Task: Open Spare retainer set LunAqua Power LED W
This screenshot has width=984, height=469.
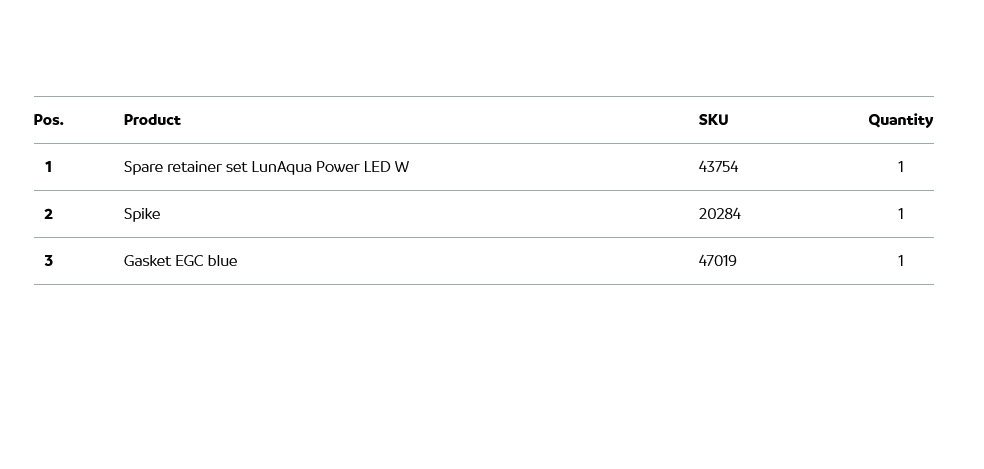Action: 266,167
